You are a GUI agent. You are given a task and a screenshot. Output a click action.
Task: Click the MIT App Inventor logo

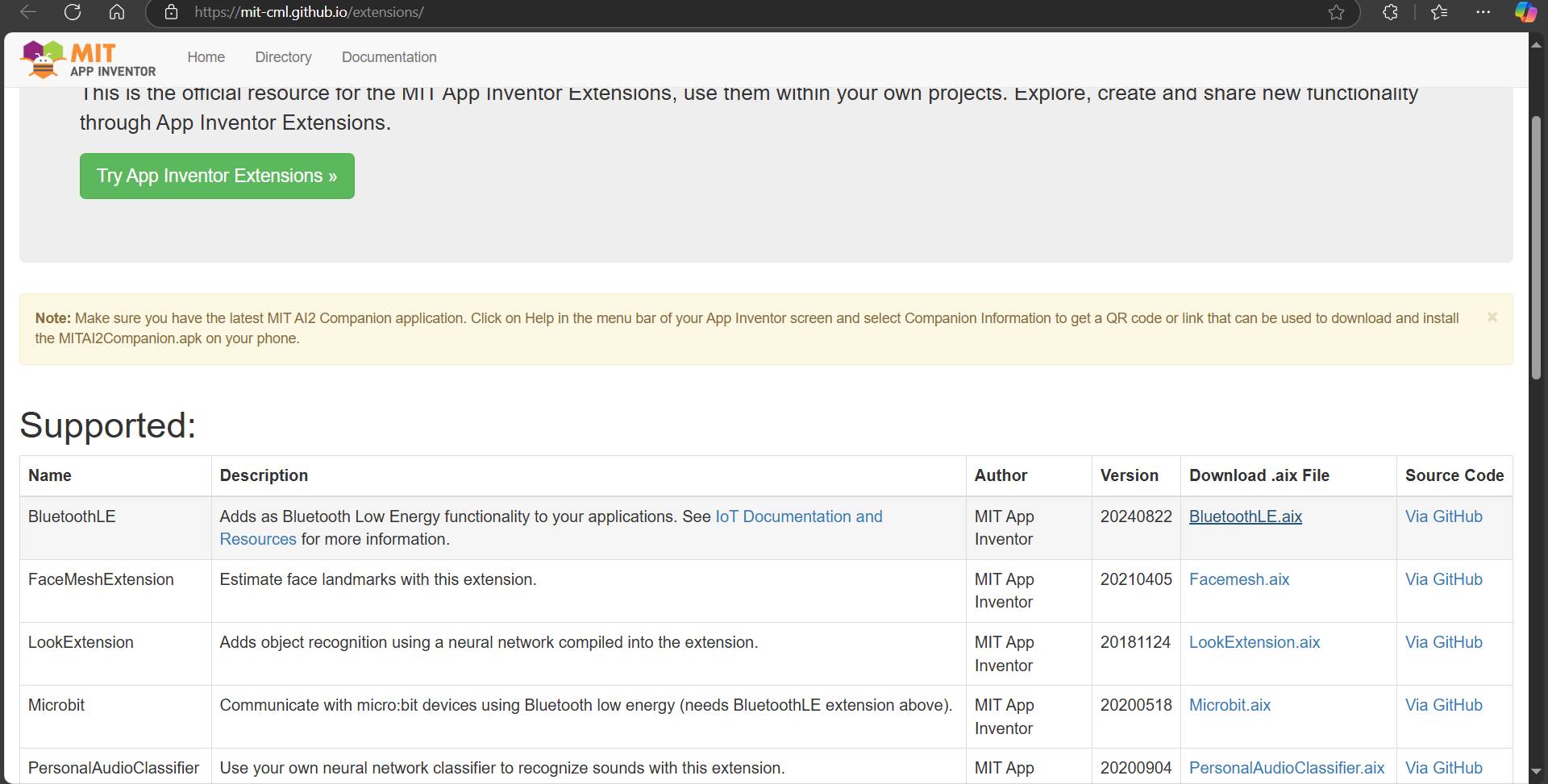pyautogui.click(x=89, y=60)
